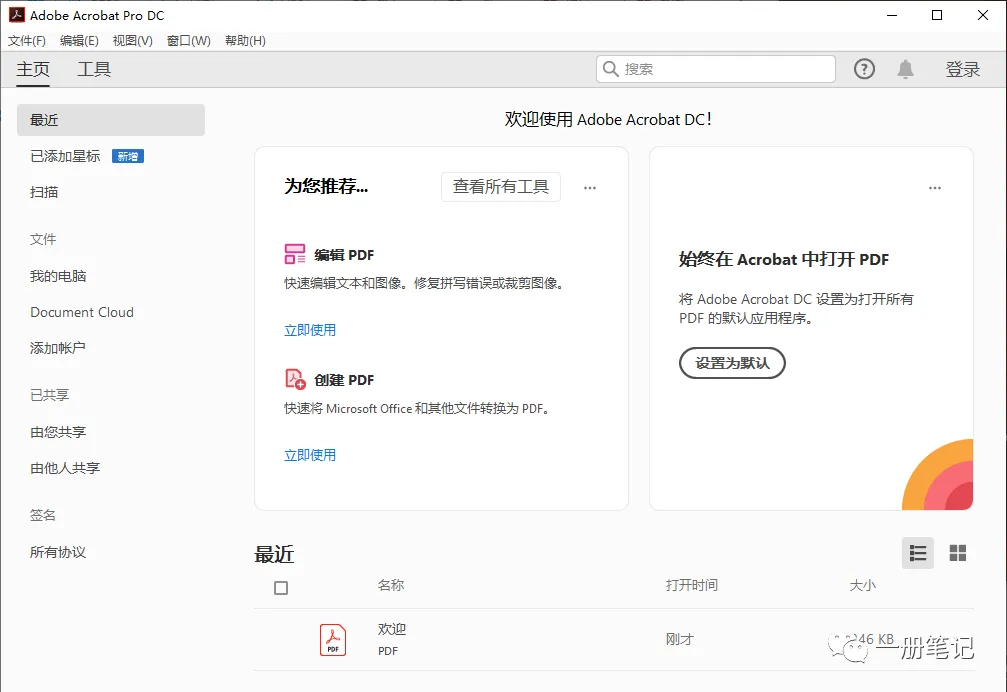The height and width of the screenshot is (692, 1007).
Task: Open the help question mark icon
Action: (864, 69)
